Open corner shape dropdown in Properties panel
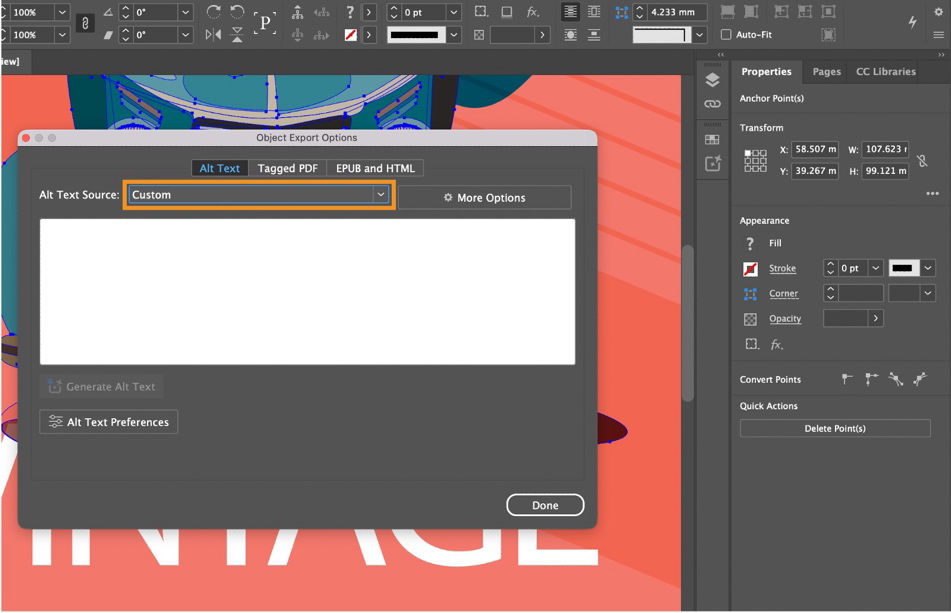Screen dimensions: 951x613 click(x=928, y=293)
